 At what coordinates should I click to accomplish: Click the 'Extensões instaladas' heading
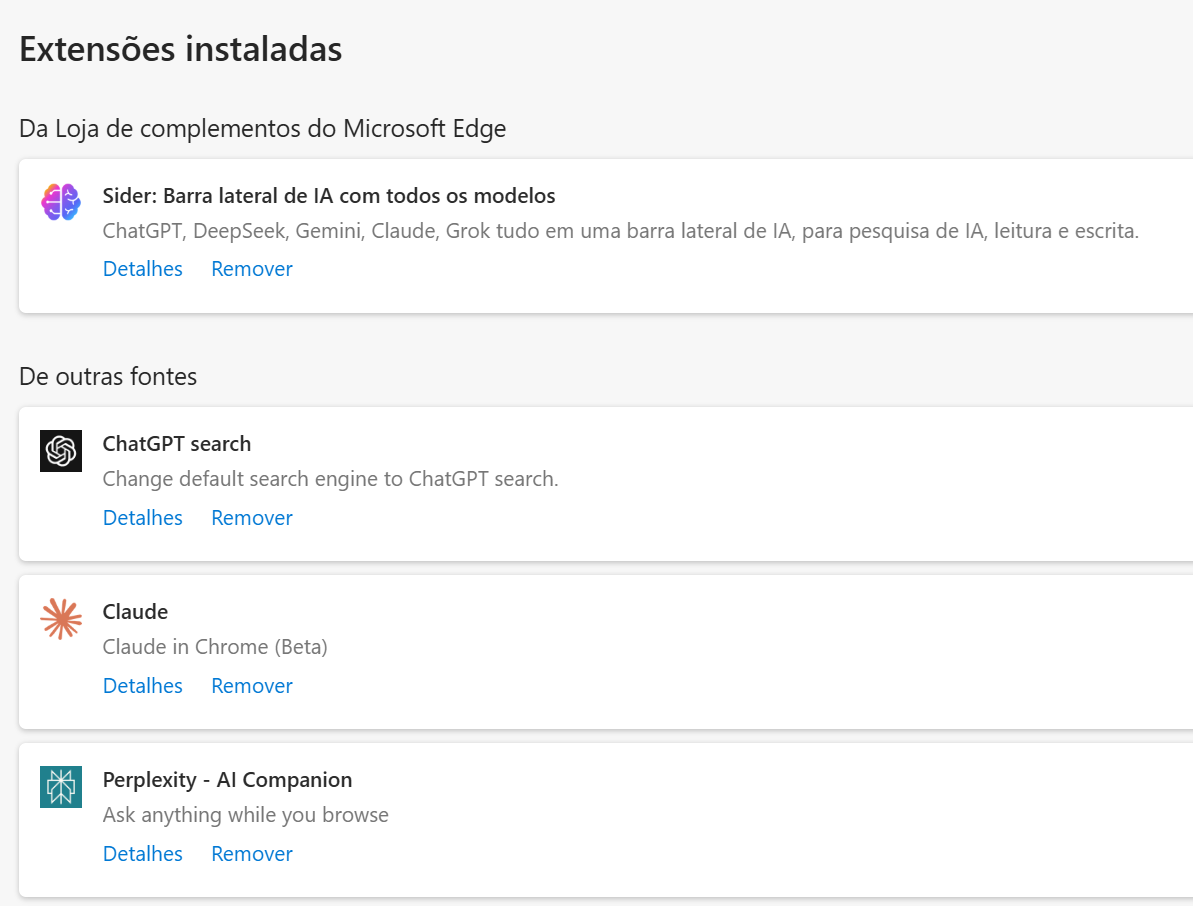(x=180, y=49)
